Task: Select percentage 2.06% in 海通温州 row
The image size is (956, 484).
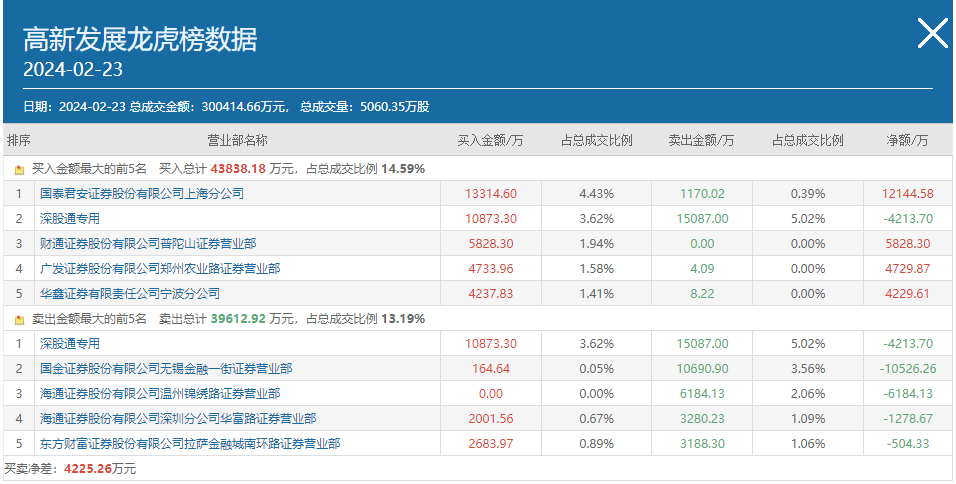Action: 808,394
